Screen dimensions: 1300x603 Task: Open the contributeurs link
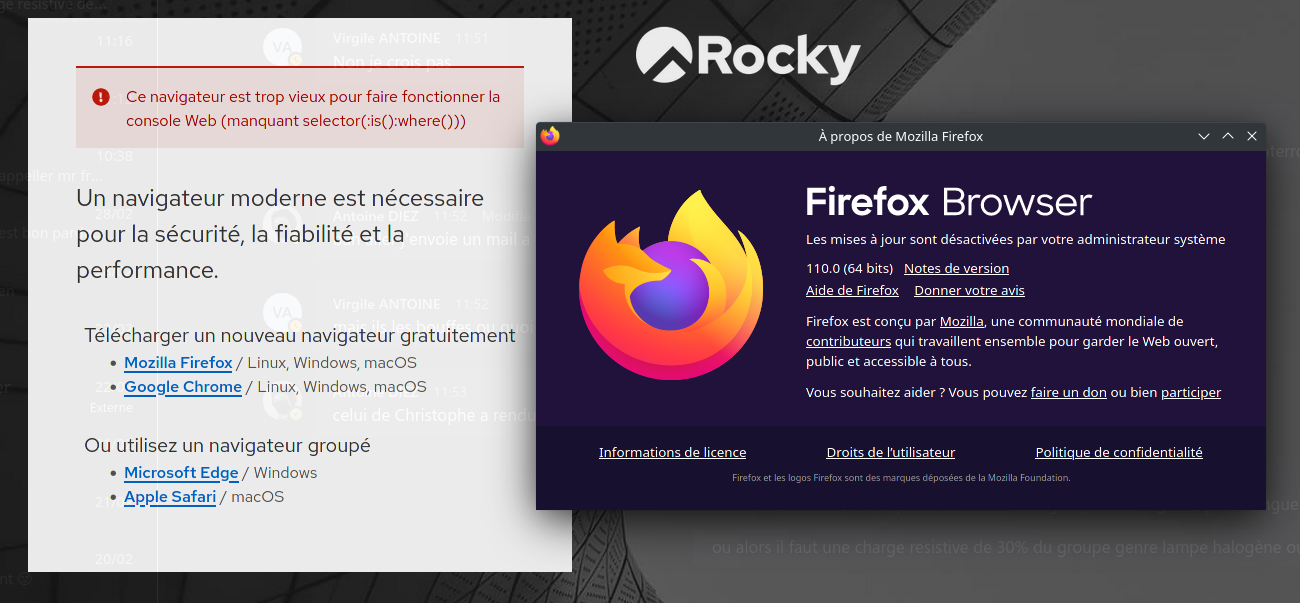[848, 341]
